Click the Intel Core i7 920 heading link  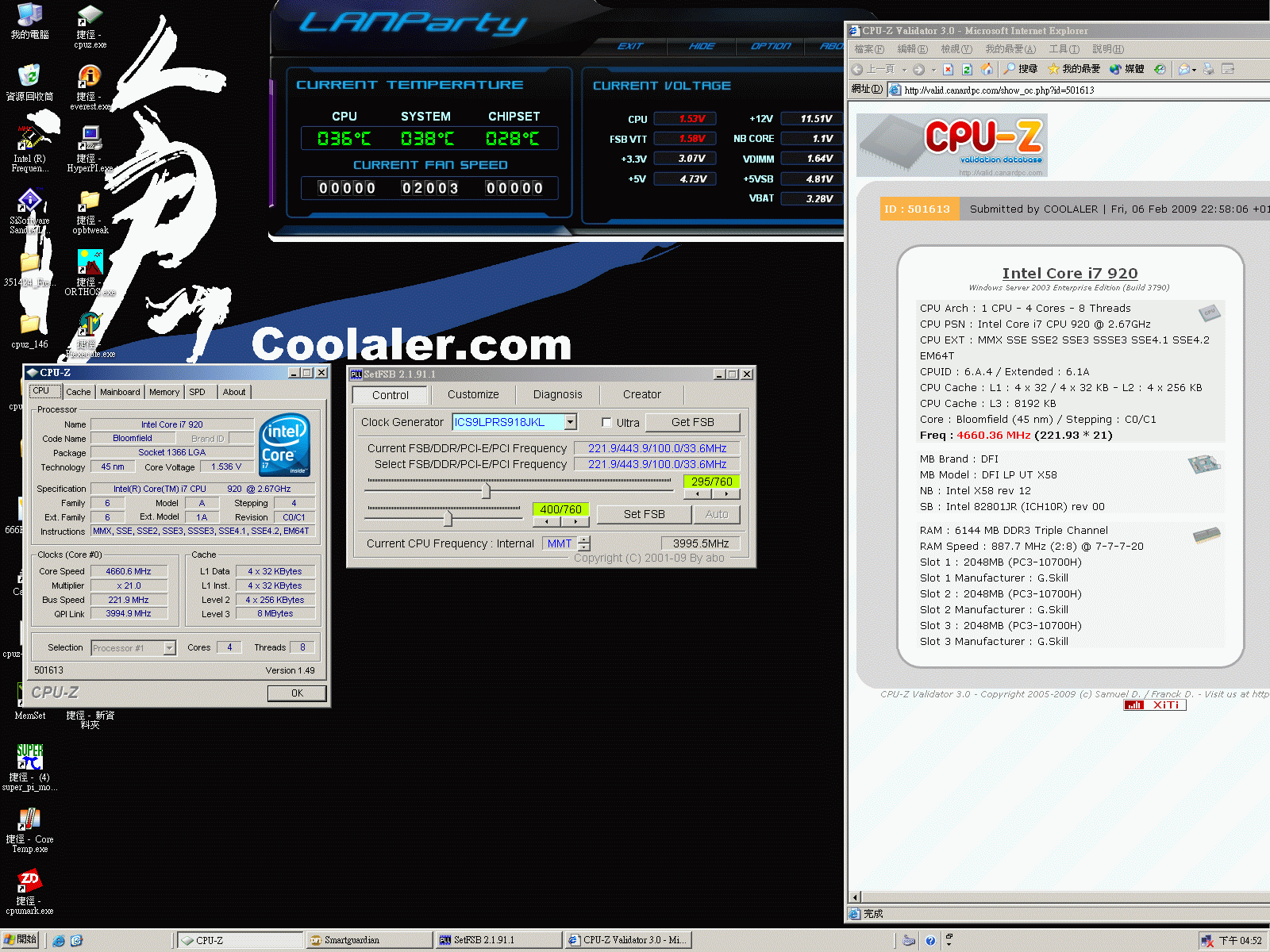(x=1069, y=273)
